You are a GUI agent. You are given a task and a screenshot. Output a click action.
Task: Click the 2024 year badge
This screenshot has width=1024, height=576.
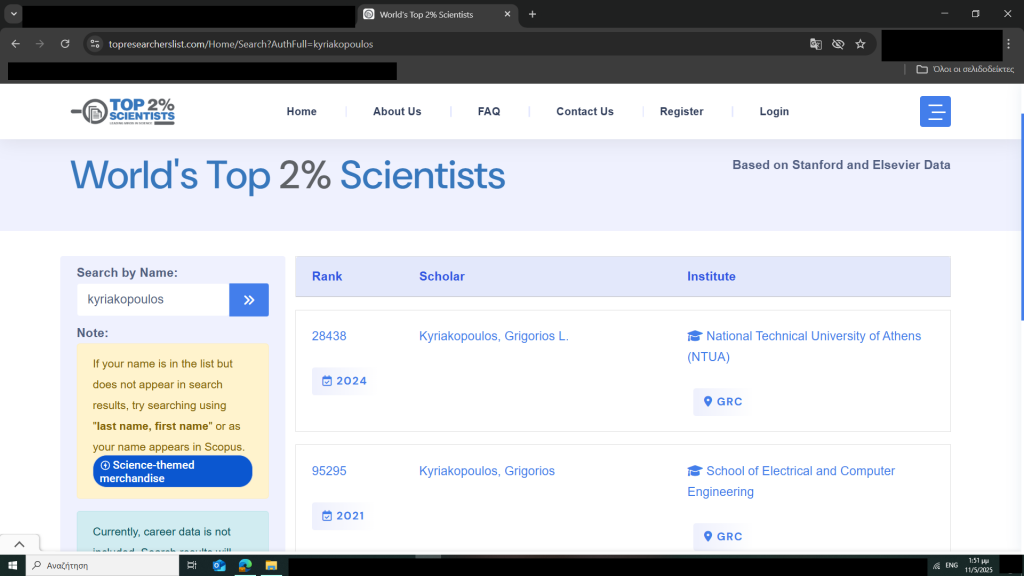click(x=344, y=381)
